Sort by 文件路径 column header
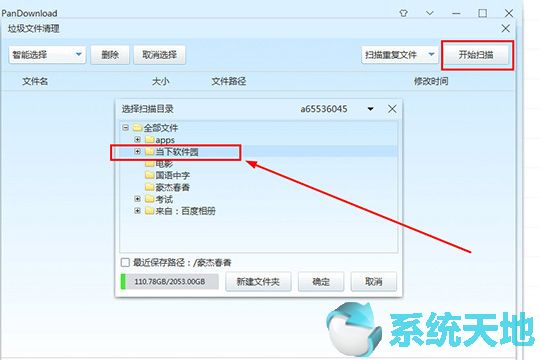This screenshot has height=360, width=540. pos(229,81)
